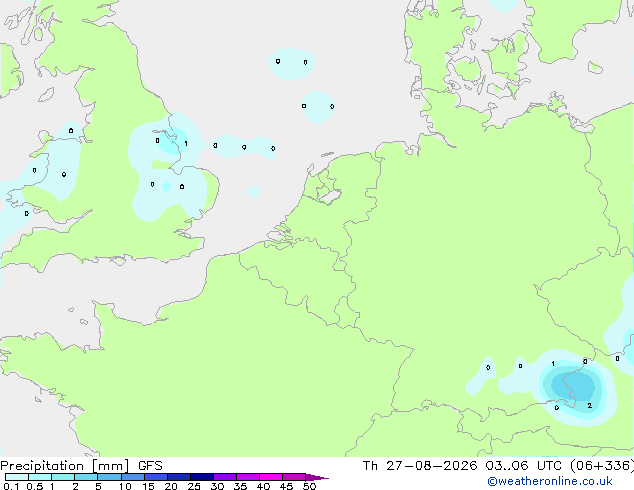Click the legend swatch between 0.1 and 0.5

(17, 477)
